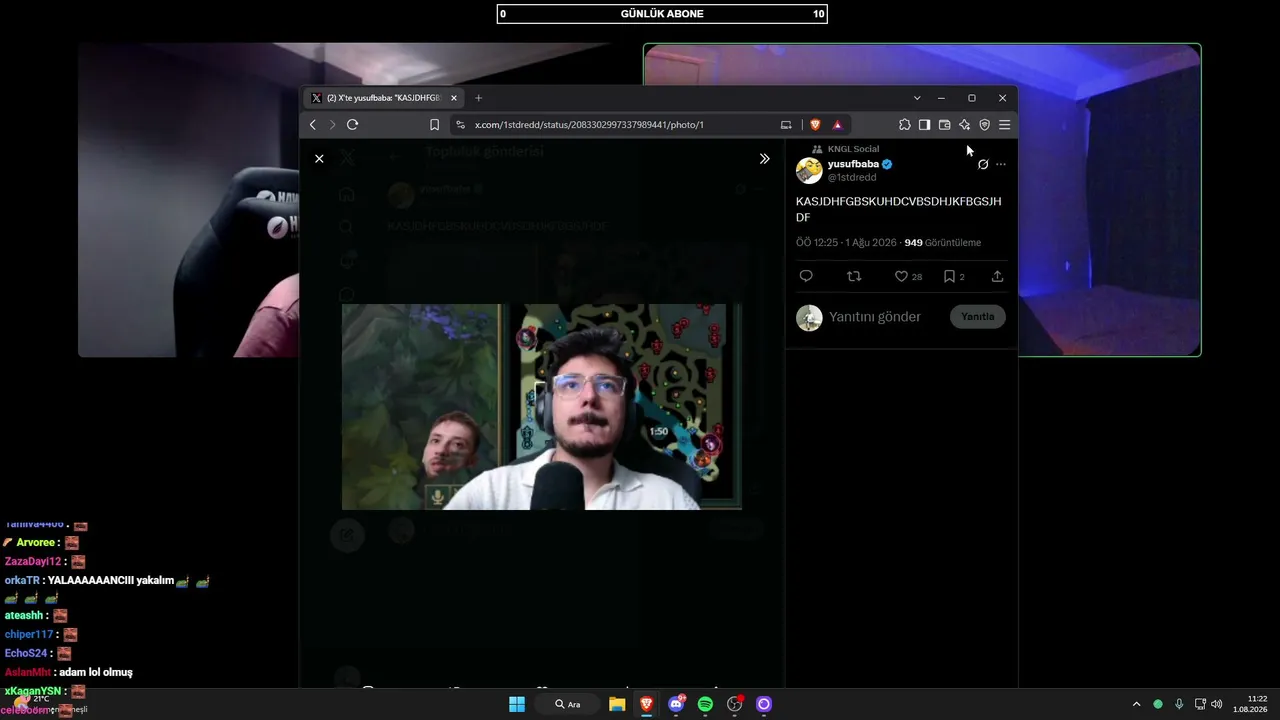Open the tab search dropdown arrow
Viewport: 1280px width, 720px height.
pos(917,98)
